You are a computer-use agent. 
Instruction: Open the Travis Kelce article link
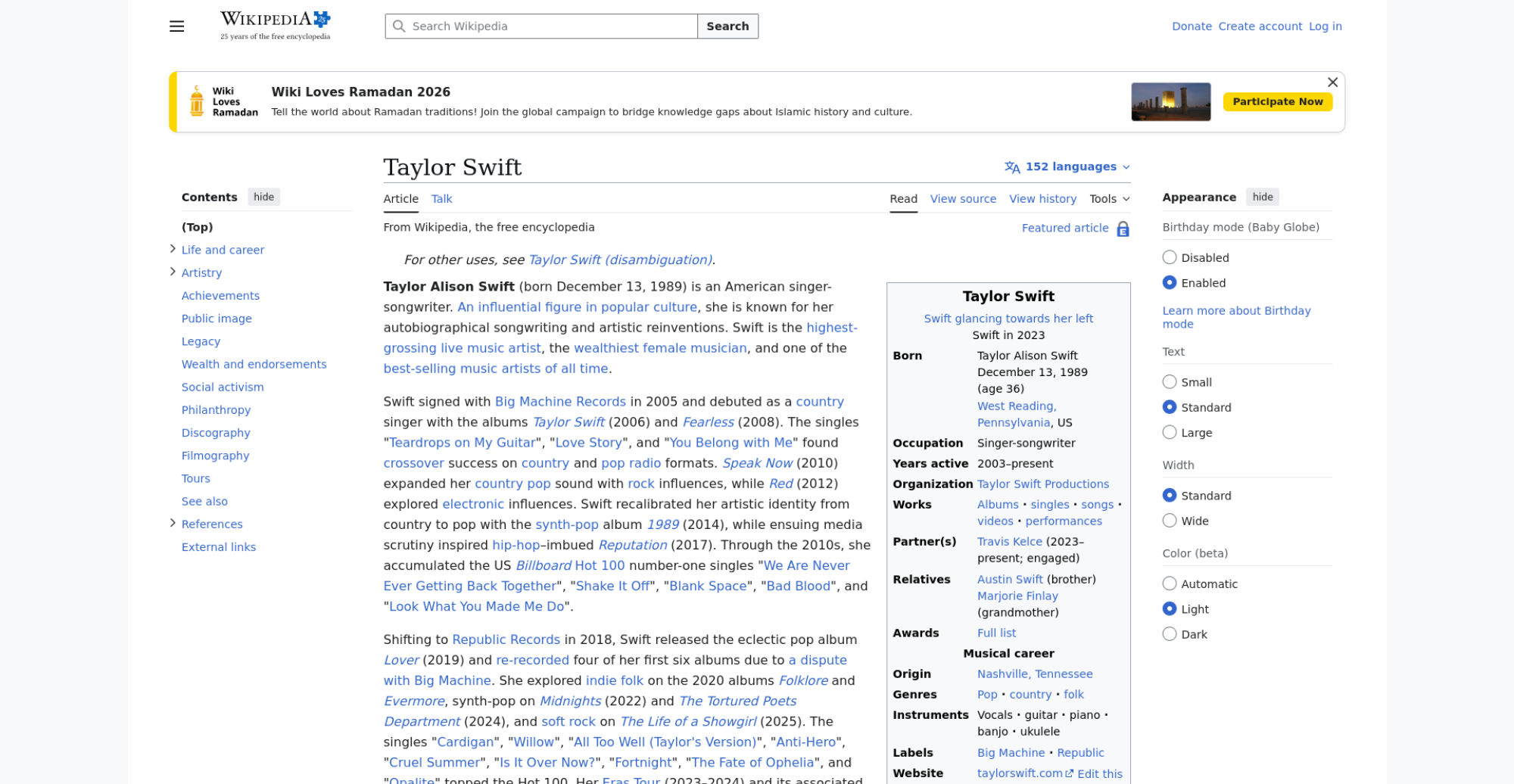(1010, 541)
